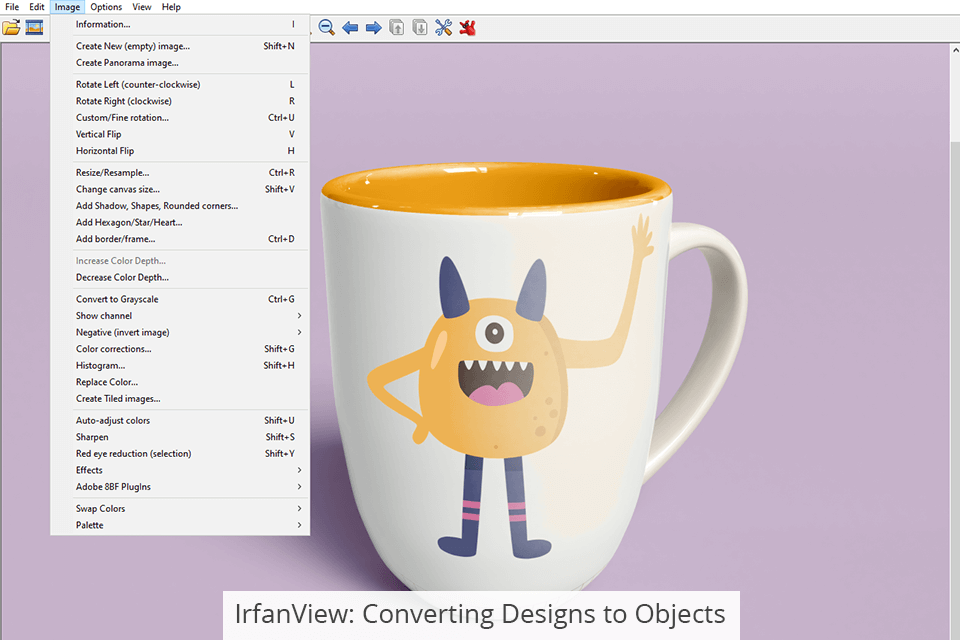Select Replace Color...
Viewport: 960px width, 640px height.
[180, 382]
